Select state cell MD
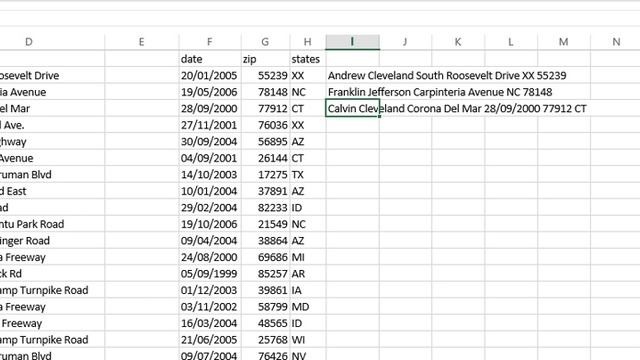This screenshot has height=360, width=640. coord(308,307)
